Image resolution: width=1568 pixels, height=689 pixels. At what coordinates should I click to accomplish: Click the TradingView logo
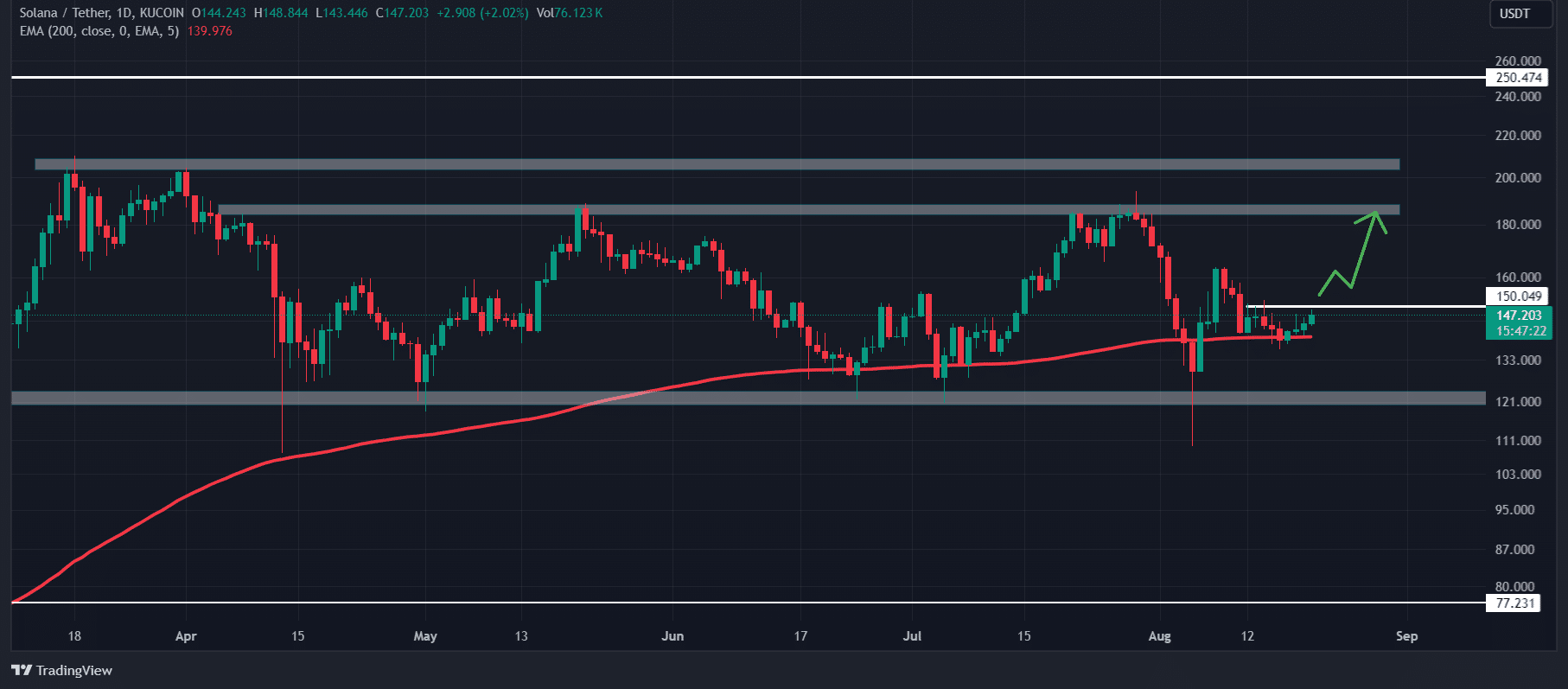[62, 670]
